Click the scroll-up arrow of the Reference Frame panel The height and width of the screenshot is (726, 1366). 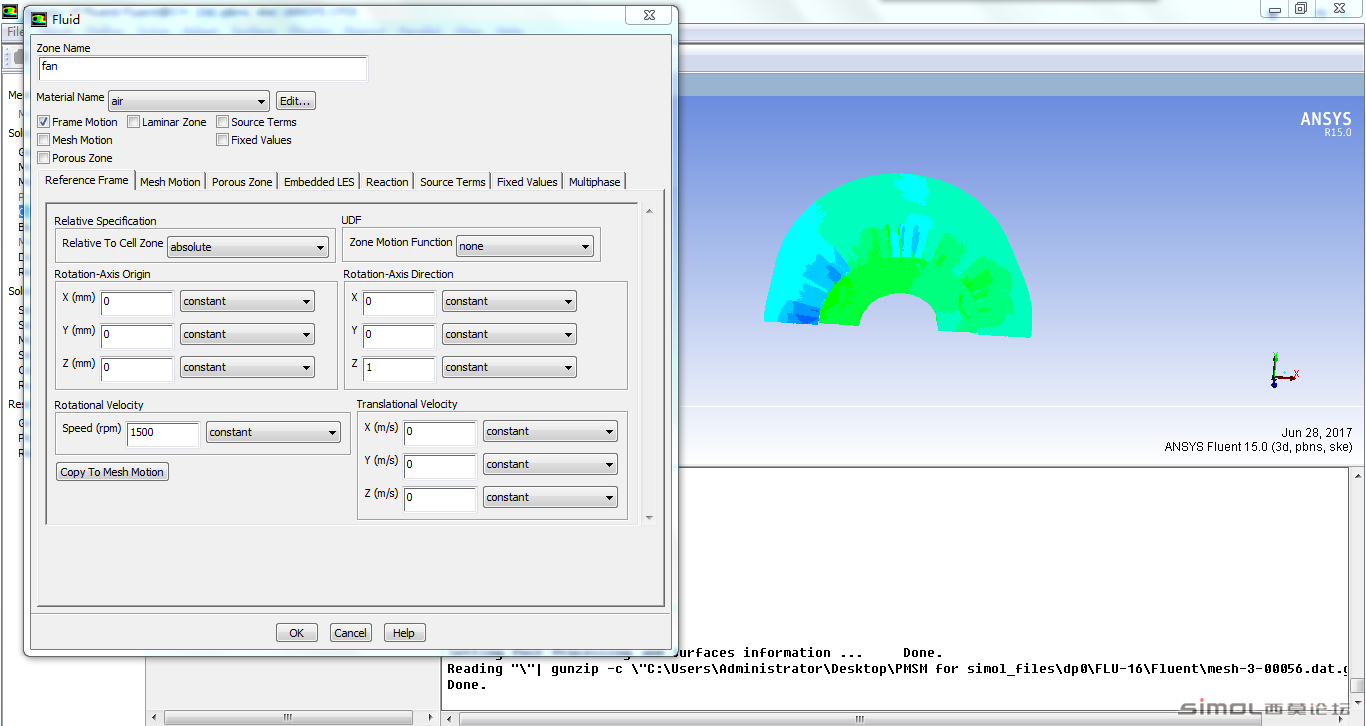click(x=649, y=211)
